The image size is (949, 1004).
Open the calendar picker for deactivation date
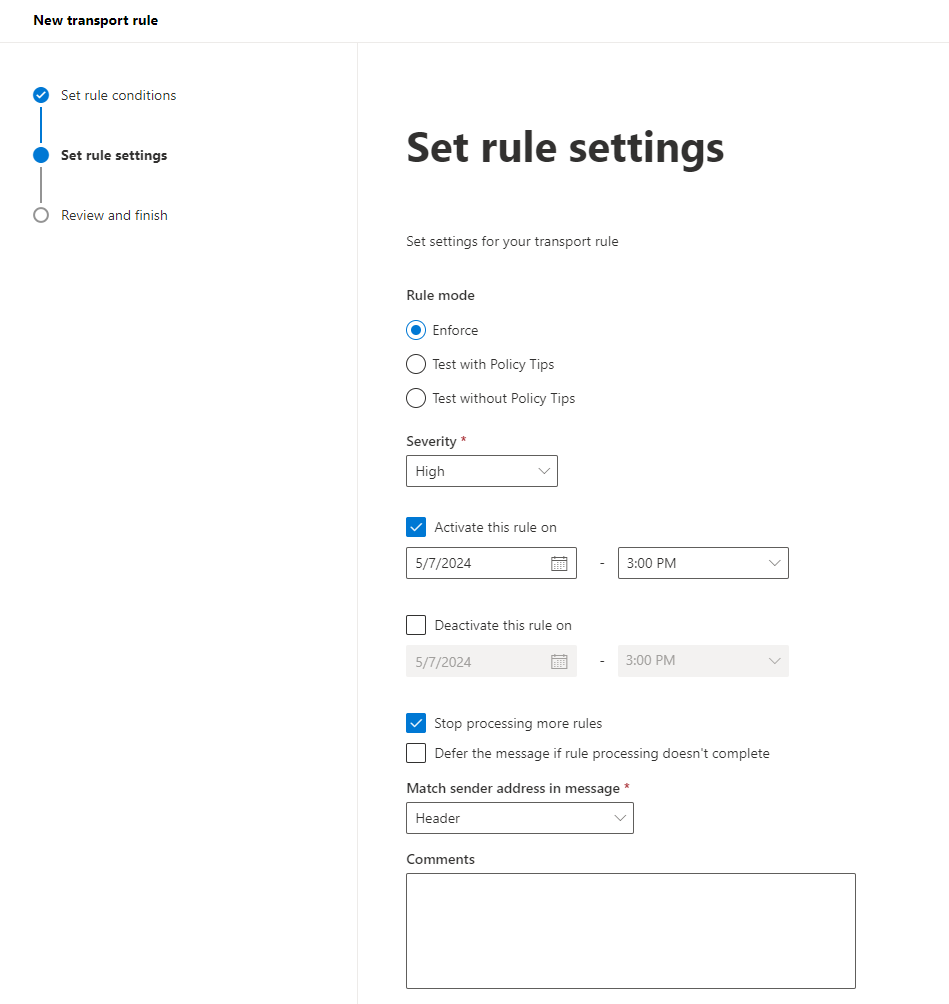click(x=561, y=661)
